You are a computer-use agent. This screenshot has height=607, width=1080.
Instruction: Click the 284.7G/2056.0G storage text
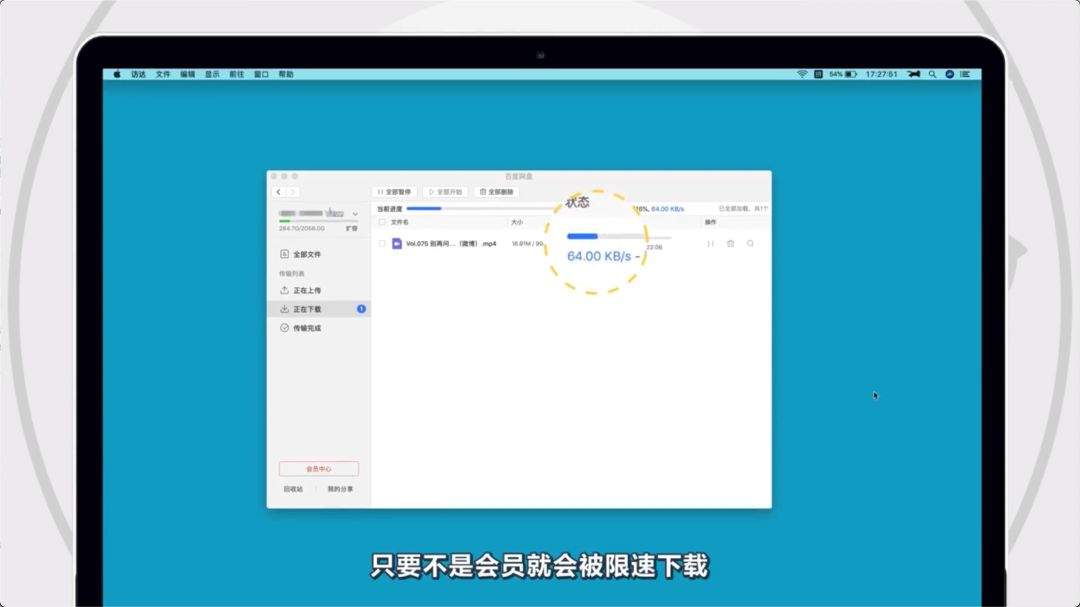point(302,228)
